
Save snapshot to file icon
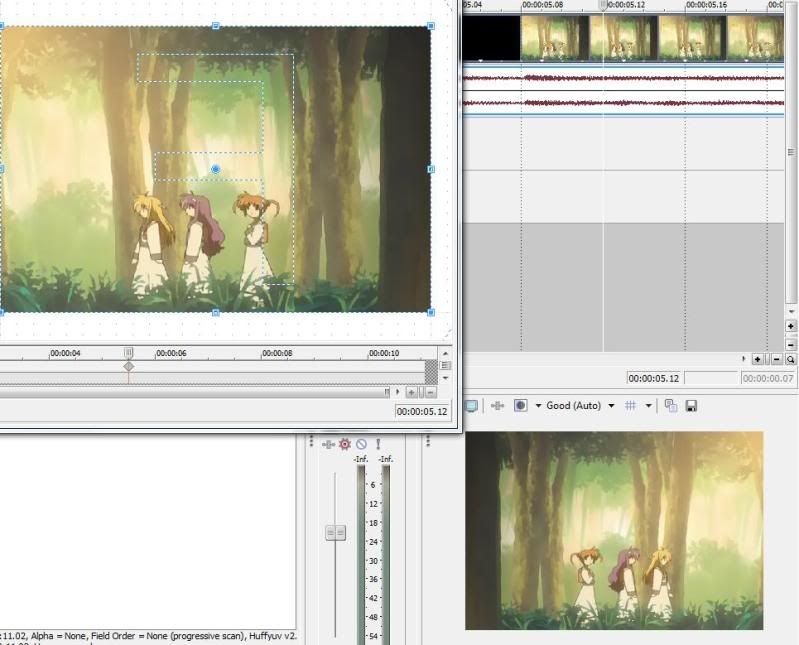click(691, 406)
